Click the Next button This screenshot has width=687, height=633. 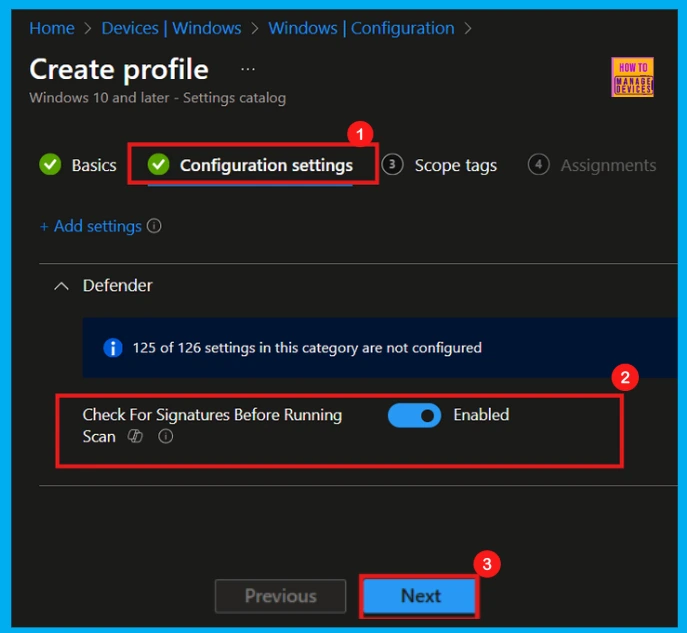point(419,596)
